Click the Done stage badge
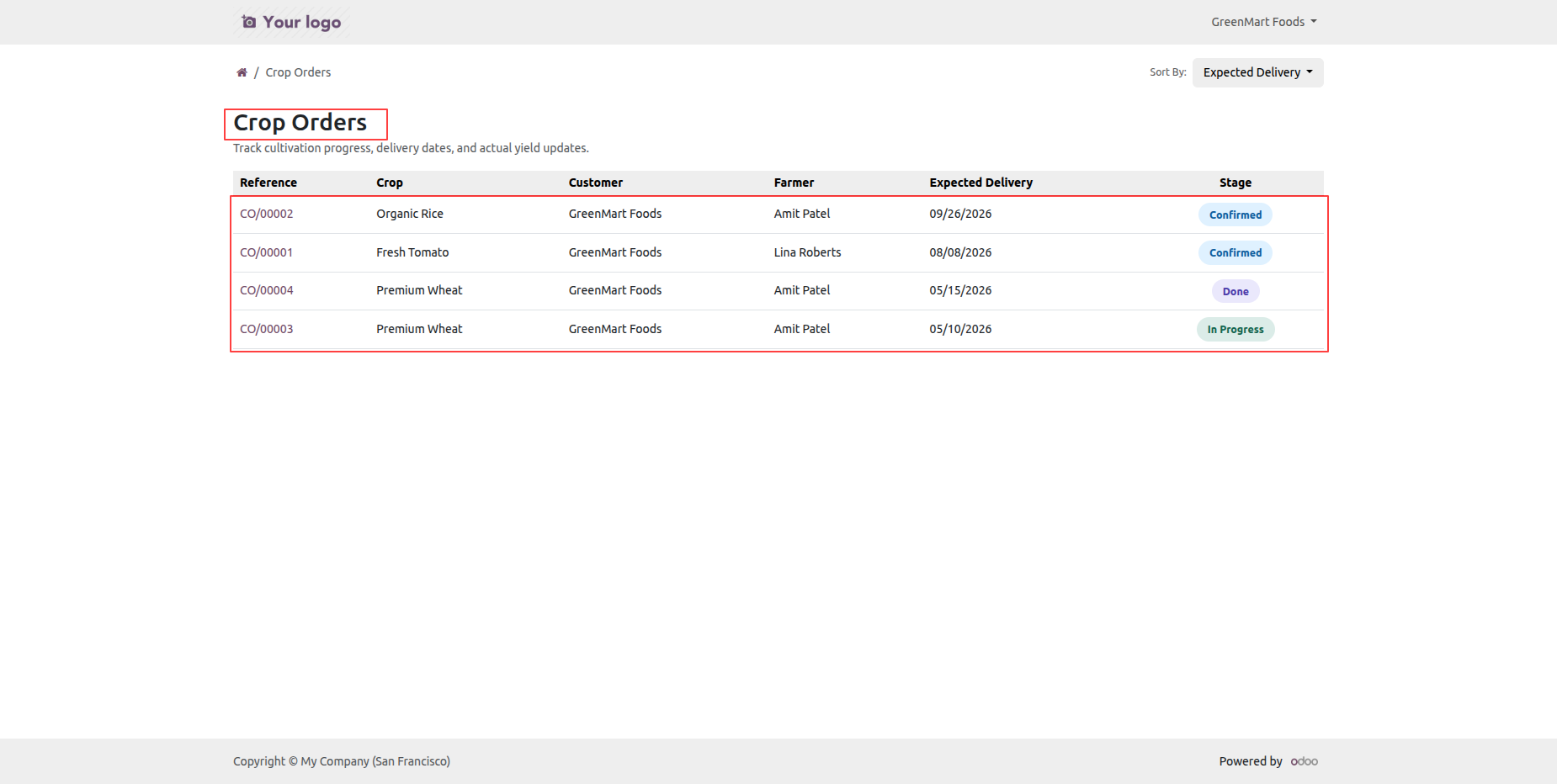Screen dimensions: 1557x784 pos(1235,291)
